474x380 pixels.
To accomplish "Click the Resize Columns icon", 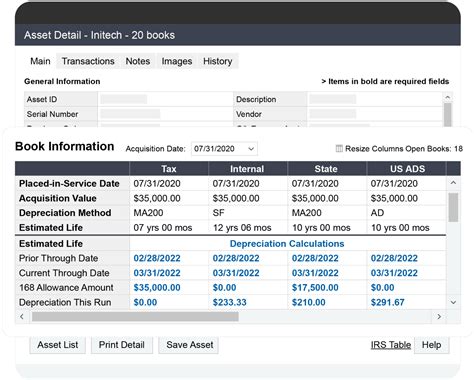I will [x=339, y=149].
